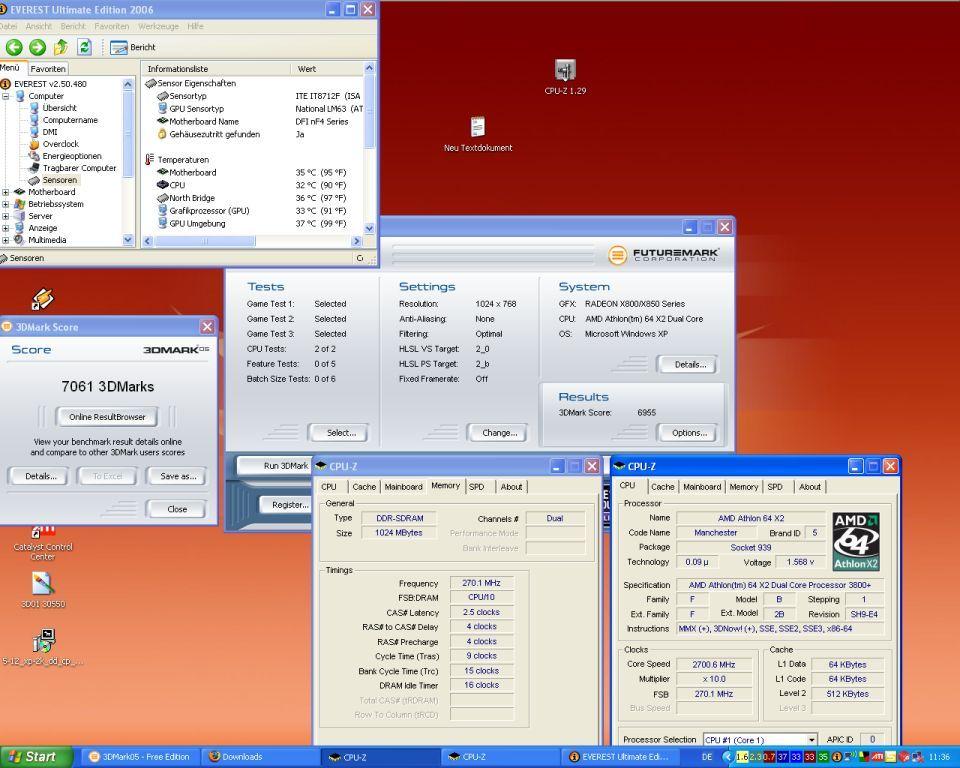Click the Code Name value "Manchester" in CPU-Z
The width and height of the screenshot is (960, 768).
click(x=716, y=533)
